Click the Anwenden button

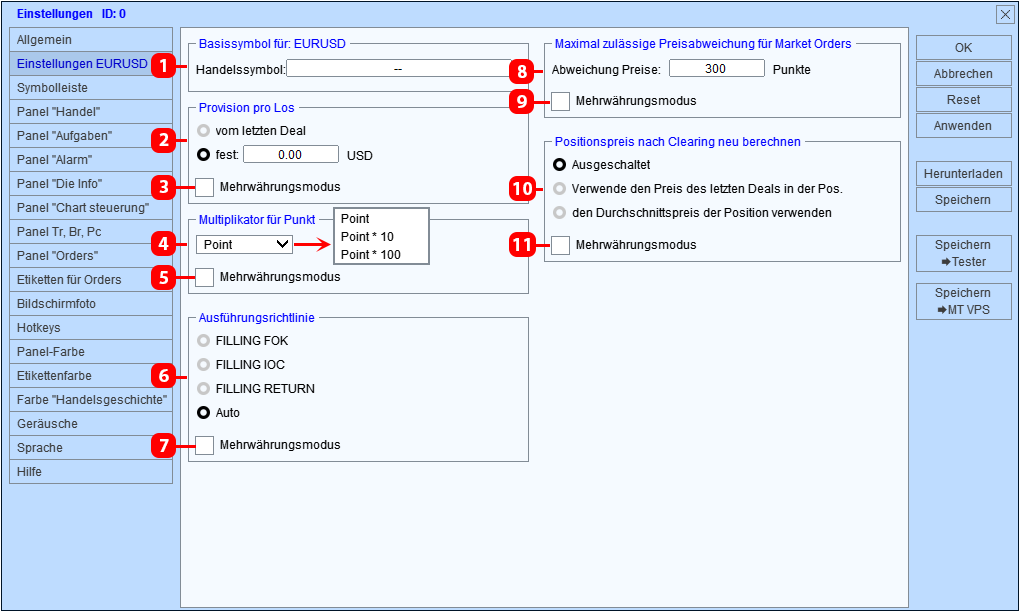pos(964,126)
